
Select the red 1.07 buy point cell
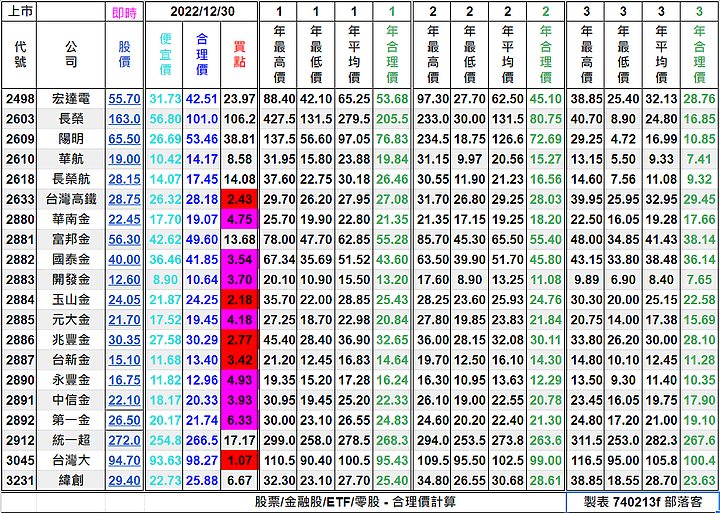pyautogui.click(x=239, y=461)
